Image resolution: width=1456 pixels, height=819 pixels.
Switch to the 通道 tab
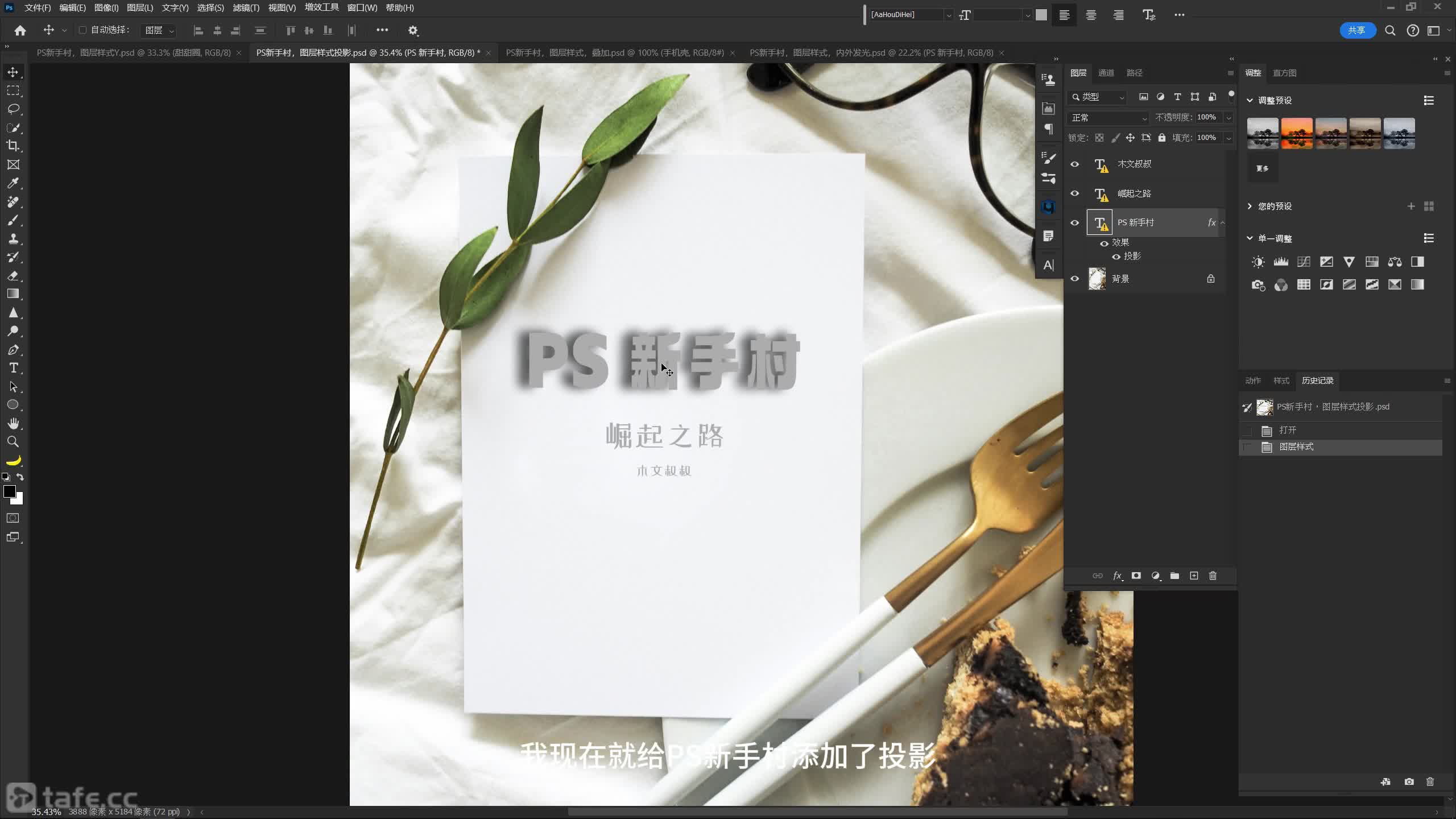(1106, 73)
